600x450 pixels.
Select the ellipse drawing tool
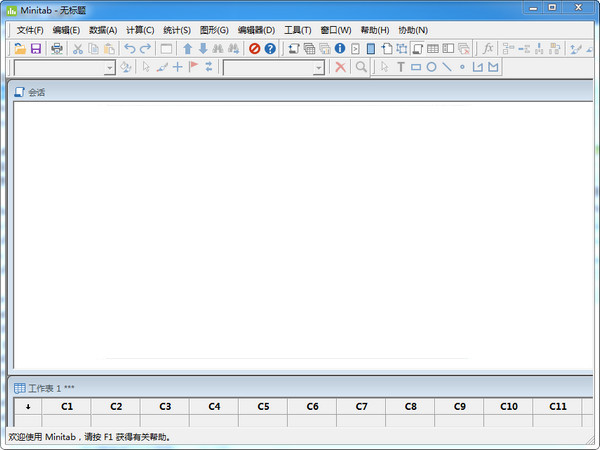point(431,67)
